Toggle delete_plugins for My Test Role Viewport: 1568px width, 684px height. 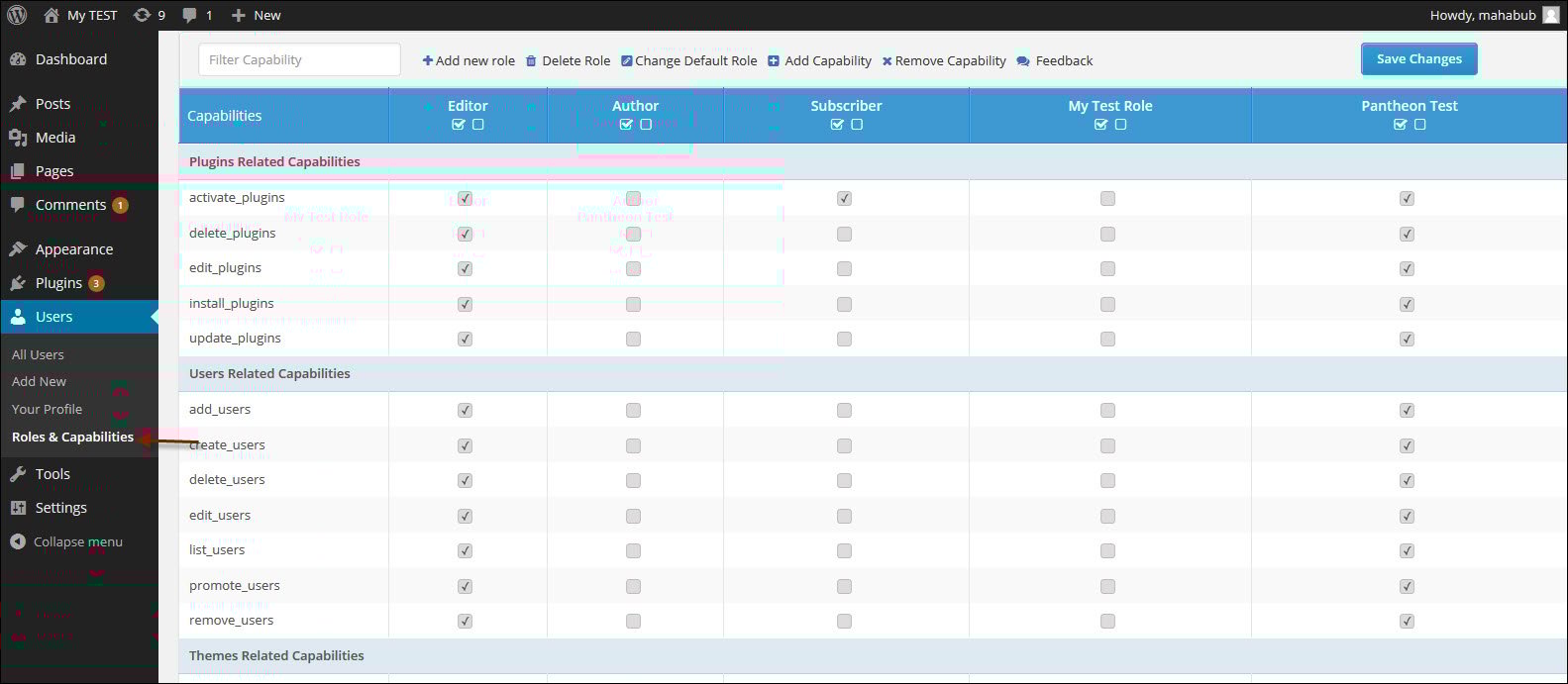point(1107,235)
